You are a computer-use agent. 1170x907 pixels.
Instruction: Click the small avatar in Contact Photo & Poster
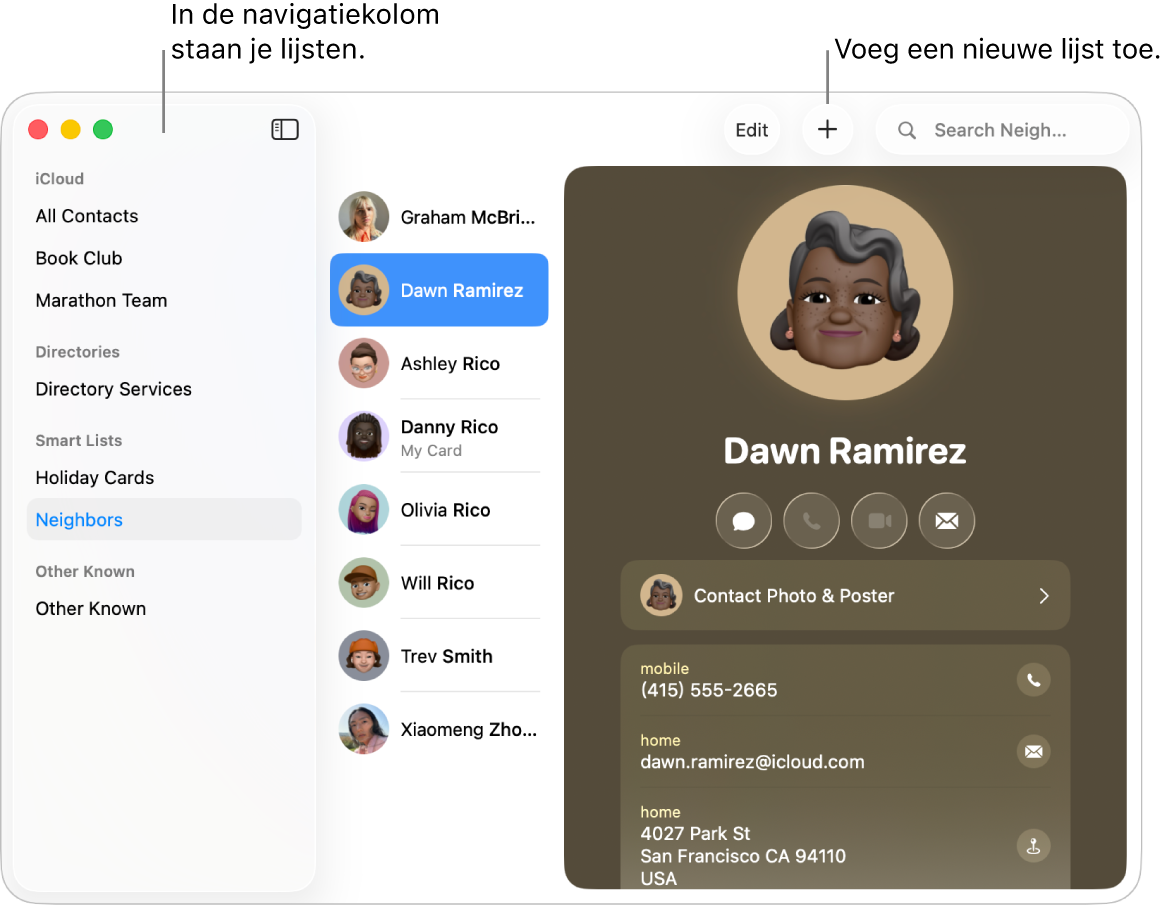[661, 595]
